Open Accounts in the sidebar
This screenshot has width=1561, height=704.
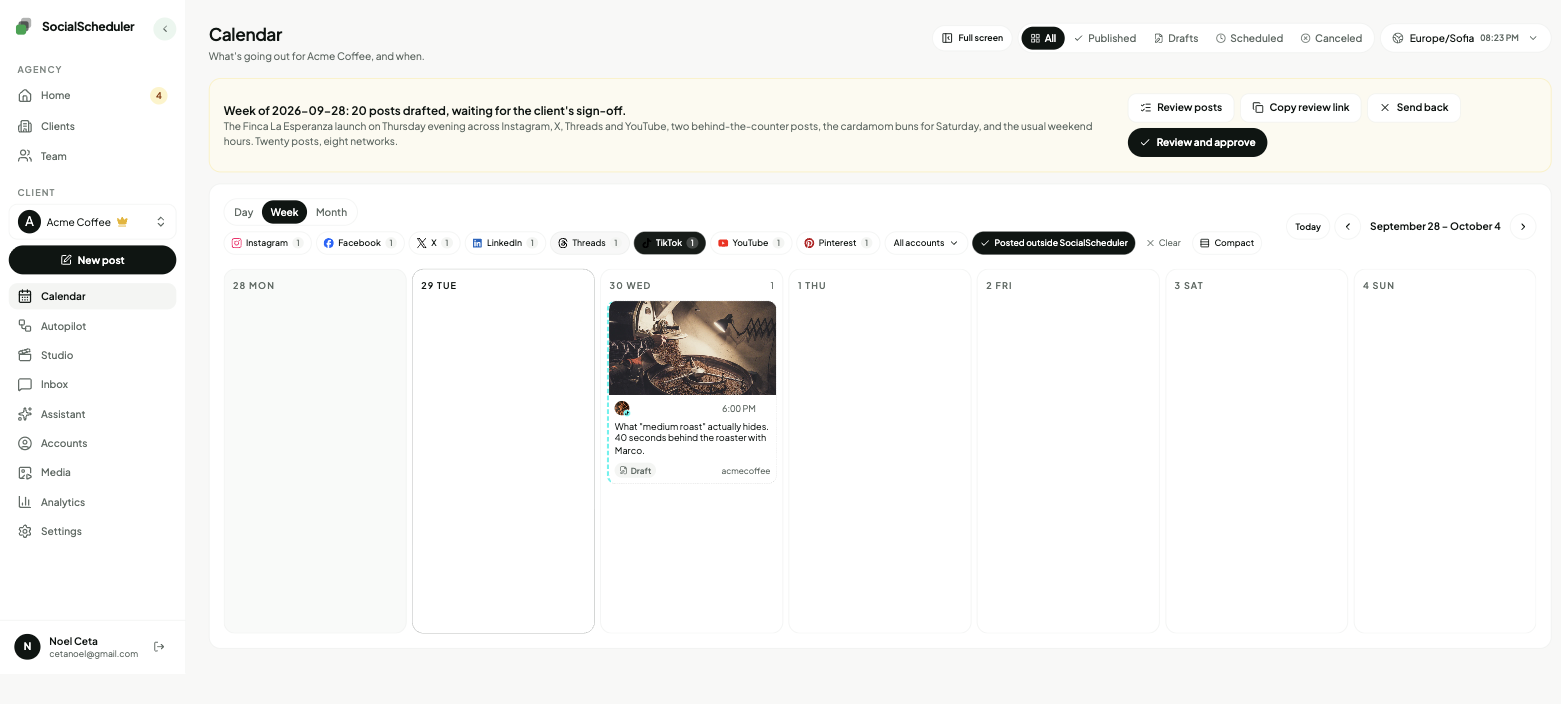[x=92, y=443]
